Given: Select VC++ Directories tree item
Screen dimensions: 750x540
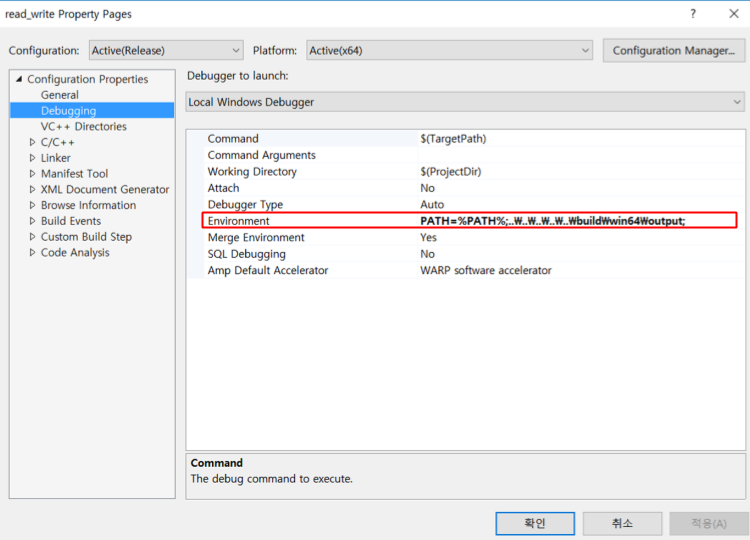Looking at the screenshot, I should point(83,127).
